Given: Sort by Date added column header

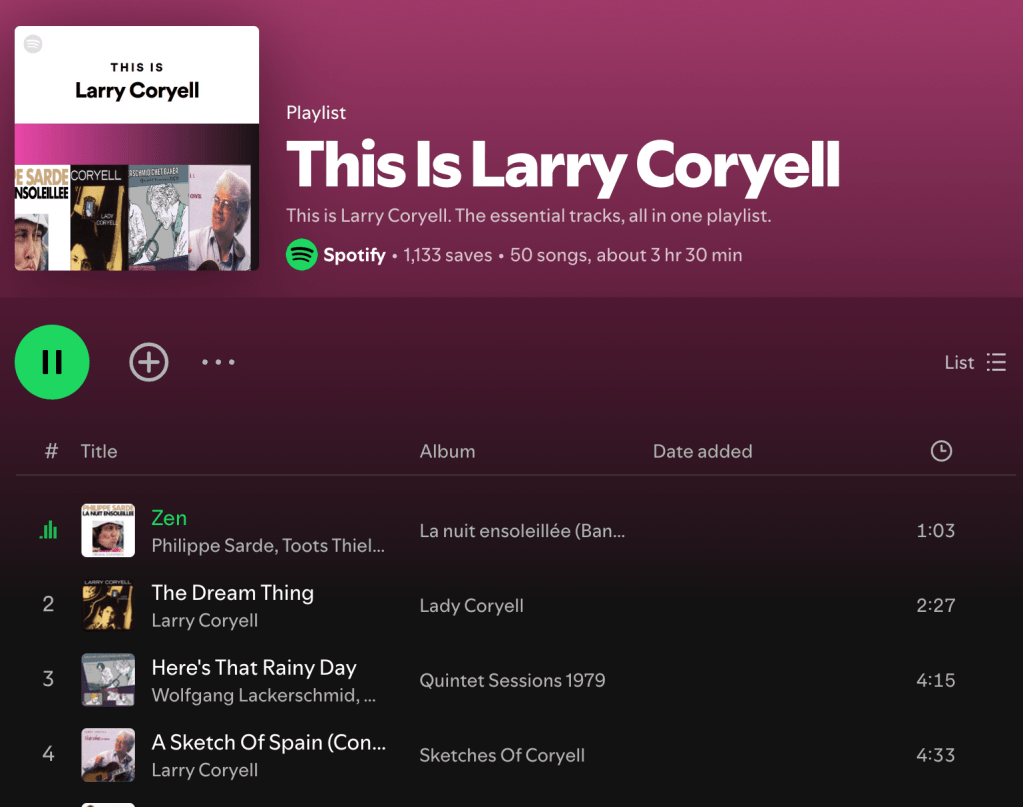Looking at the screenshot, I should coord(703,451).
